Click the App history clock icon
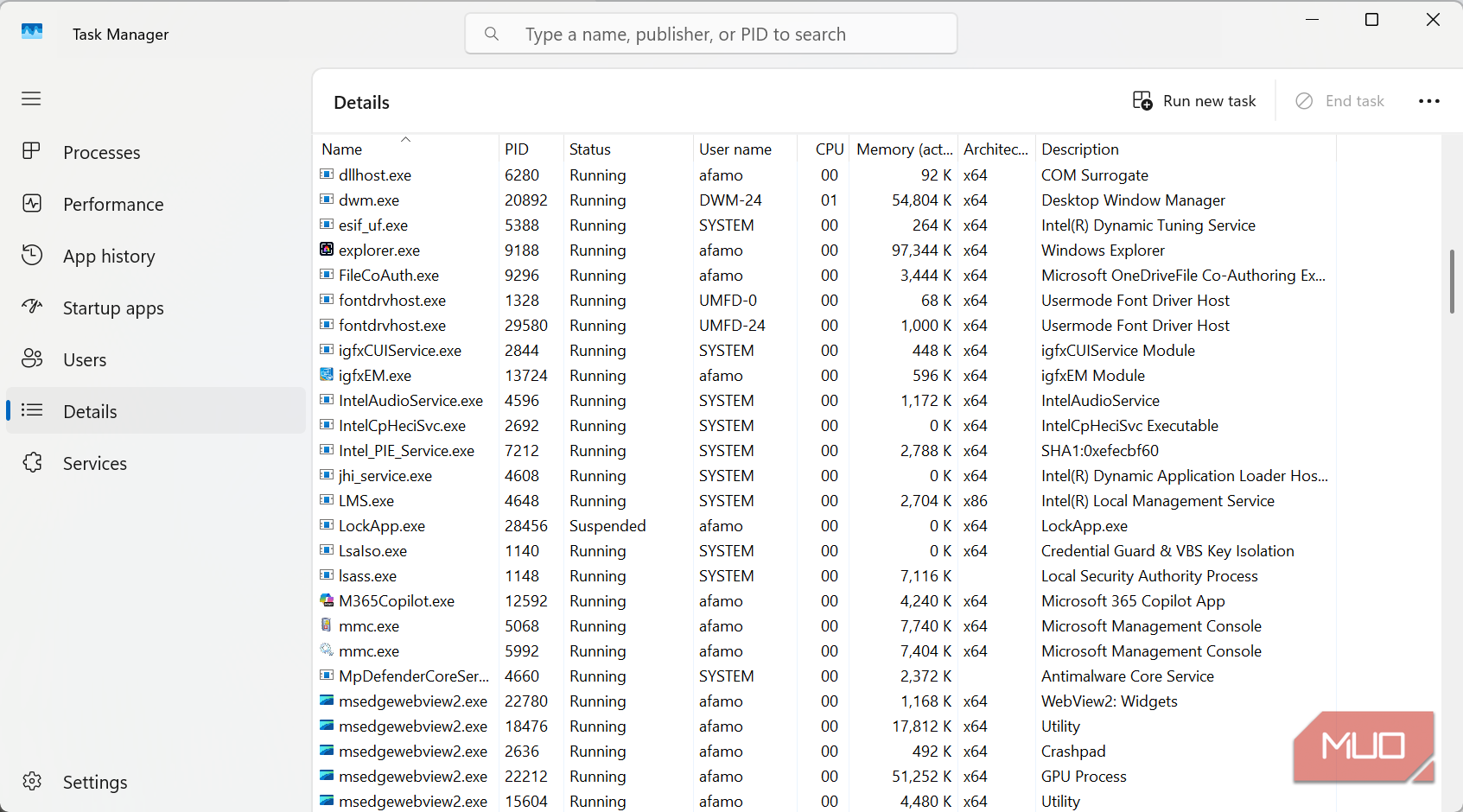1463x812 pixels. (32, 255)
